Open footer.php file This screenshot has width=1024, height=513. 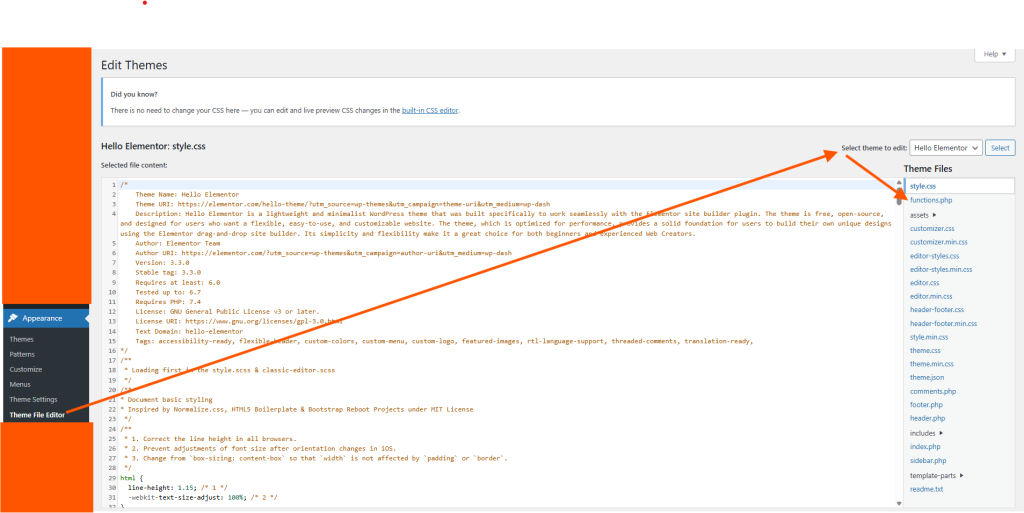[926, 405]
